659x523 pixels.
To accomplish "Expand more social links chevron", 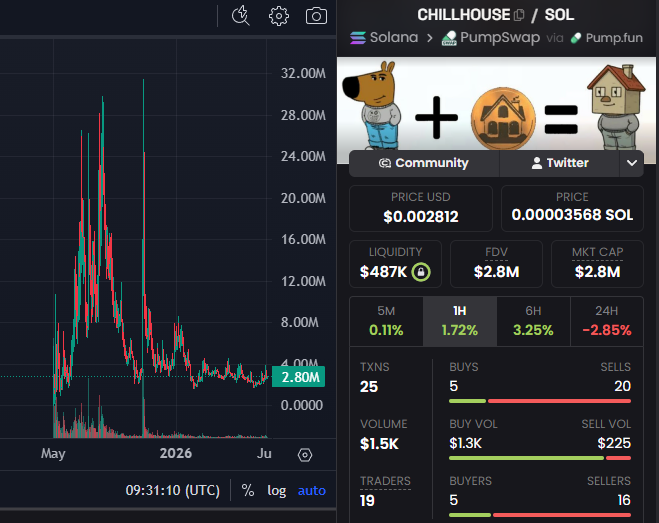I will click(x=632, y=163).
